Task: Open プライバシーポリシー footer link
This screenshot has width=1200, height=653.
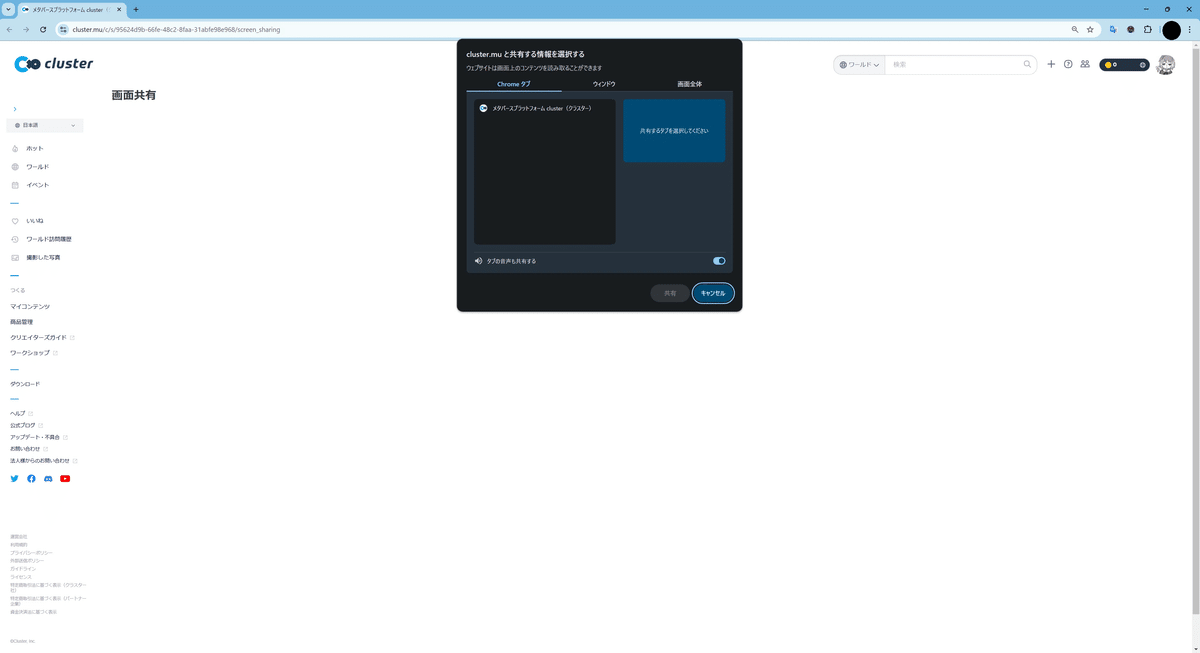Action: pos(31,553)
